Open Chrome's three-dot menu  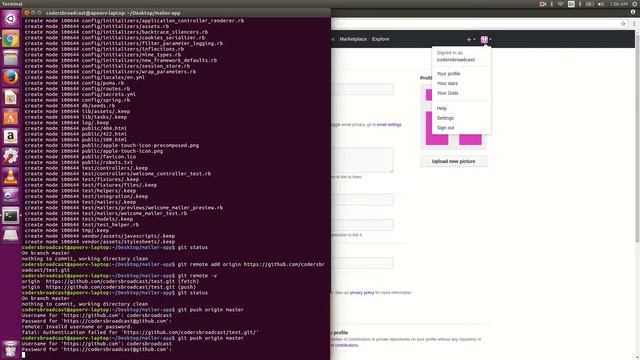(634, 24)
